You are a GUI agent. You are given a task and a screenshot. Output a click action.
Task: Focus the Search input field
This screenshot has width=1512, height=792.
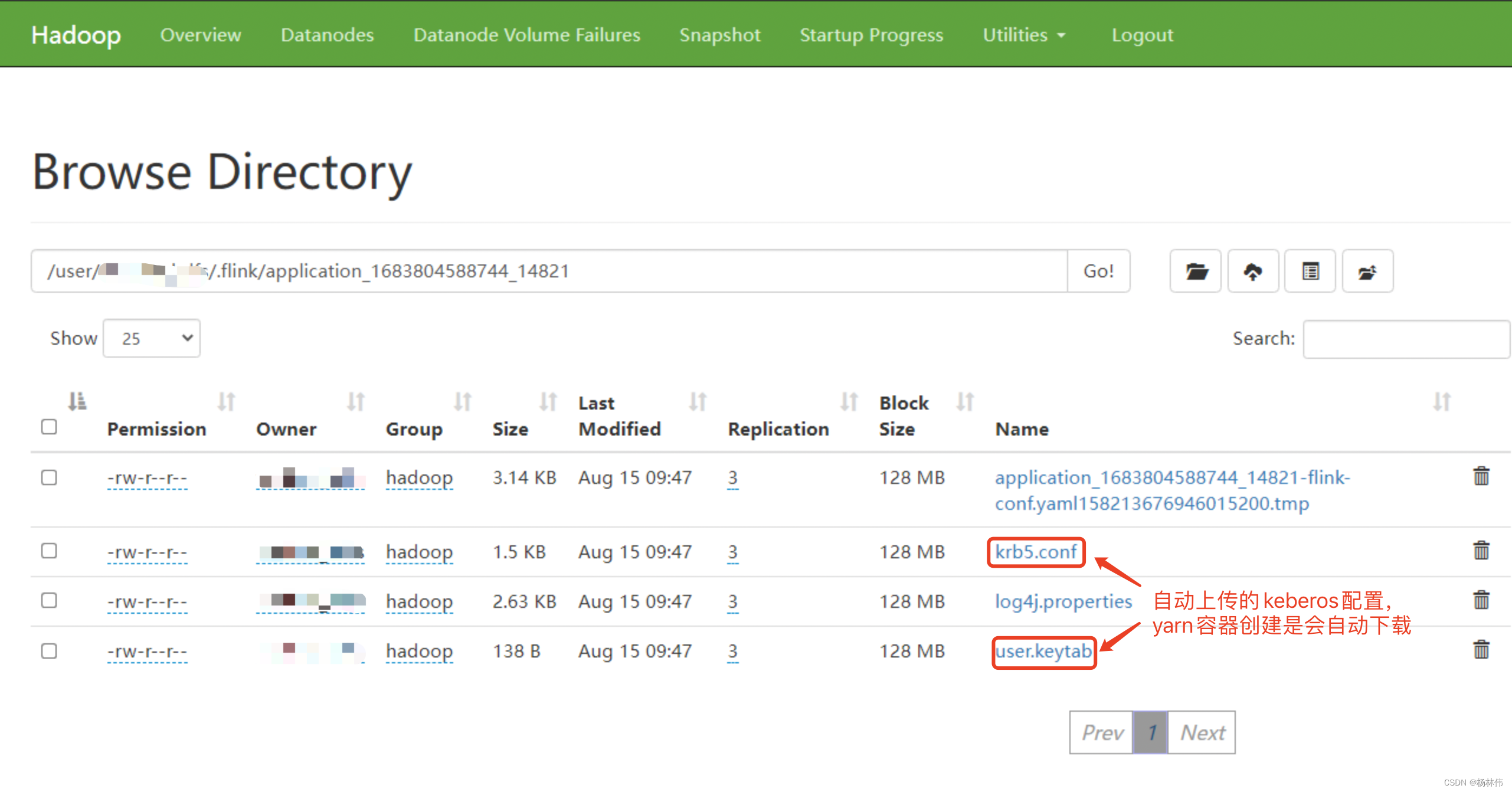coord(1406,339)
